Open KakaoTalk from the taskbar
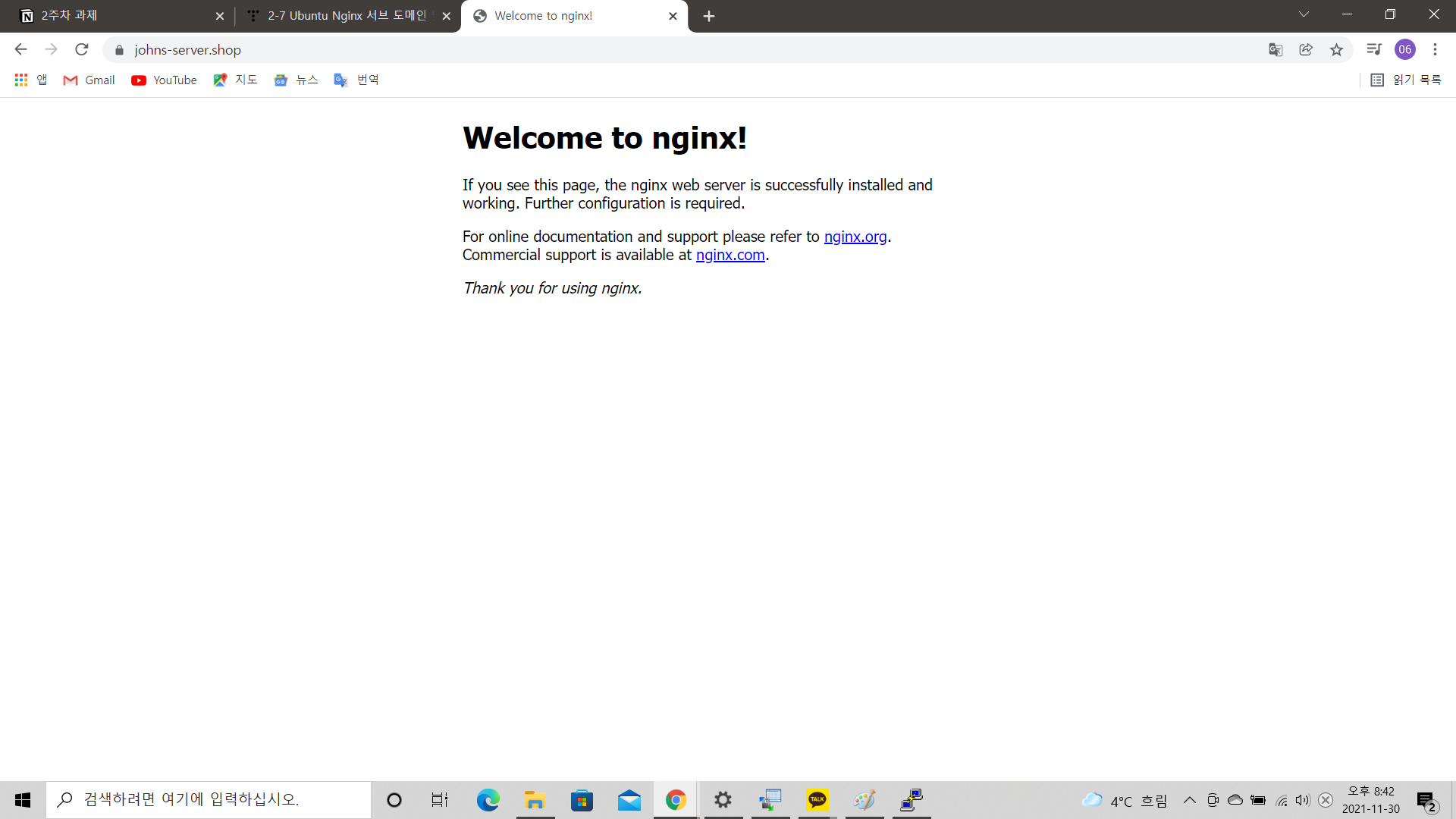Viewport: 1456px width, 819px height. [x=817, y=800]
